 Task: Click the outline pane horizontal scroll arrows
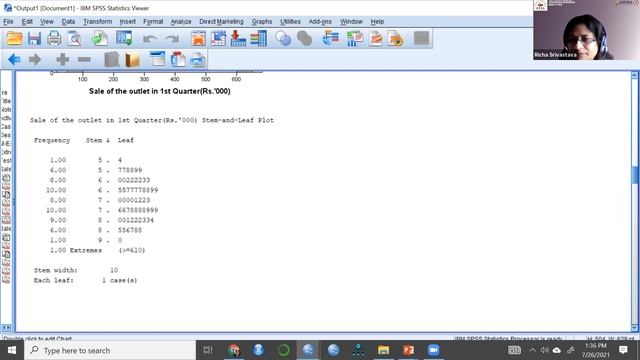[x=6, y=328]
